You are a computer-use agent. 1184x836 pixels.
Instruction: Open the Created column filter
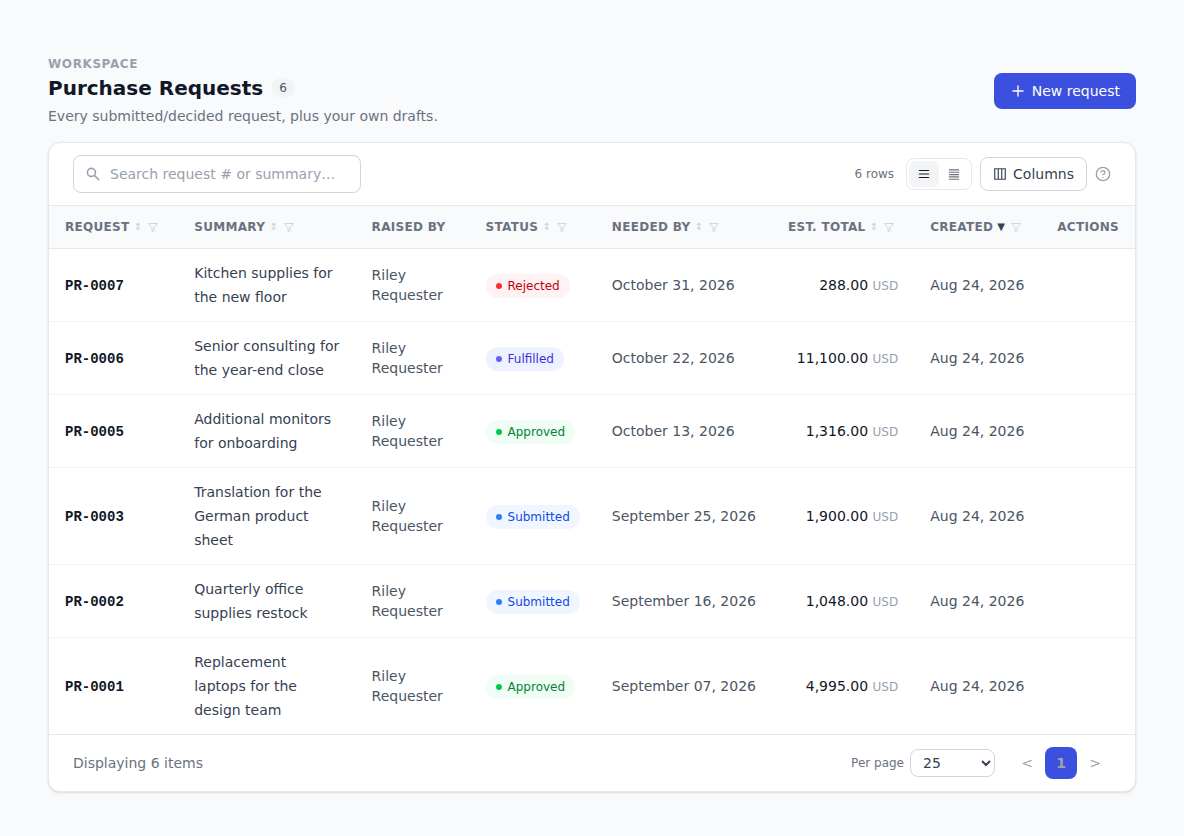point(1016,227)
